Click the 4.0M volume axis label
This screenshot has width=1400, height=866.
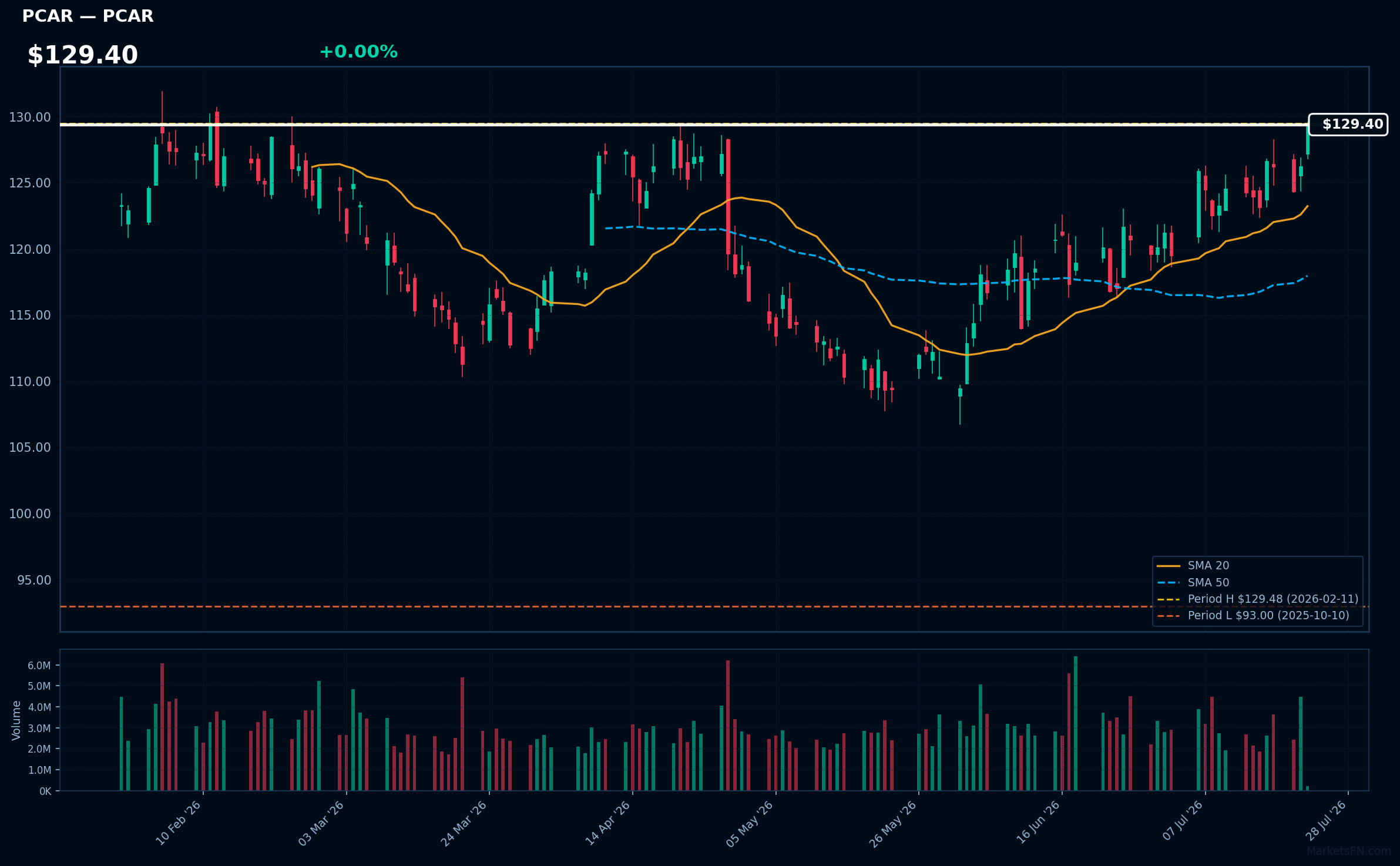[x=39, y=707]
